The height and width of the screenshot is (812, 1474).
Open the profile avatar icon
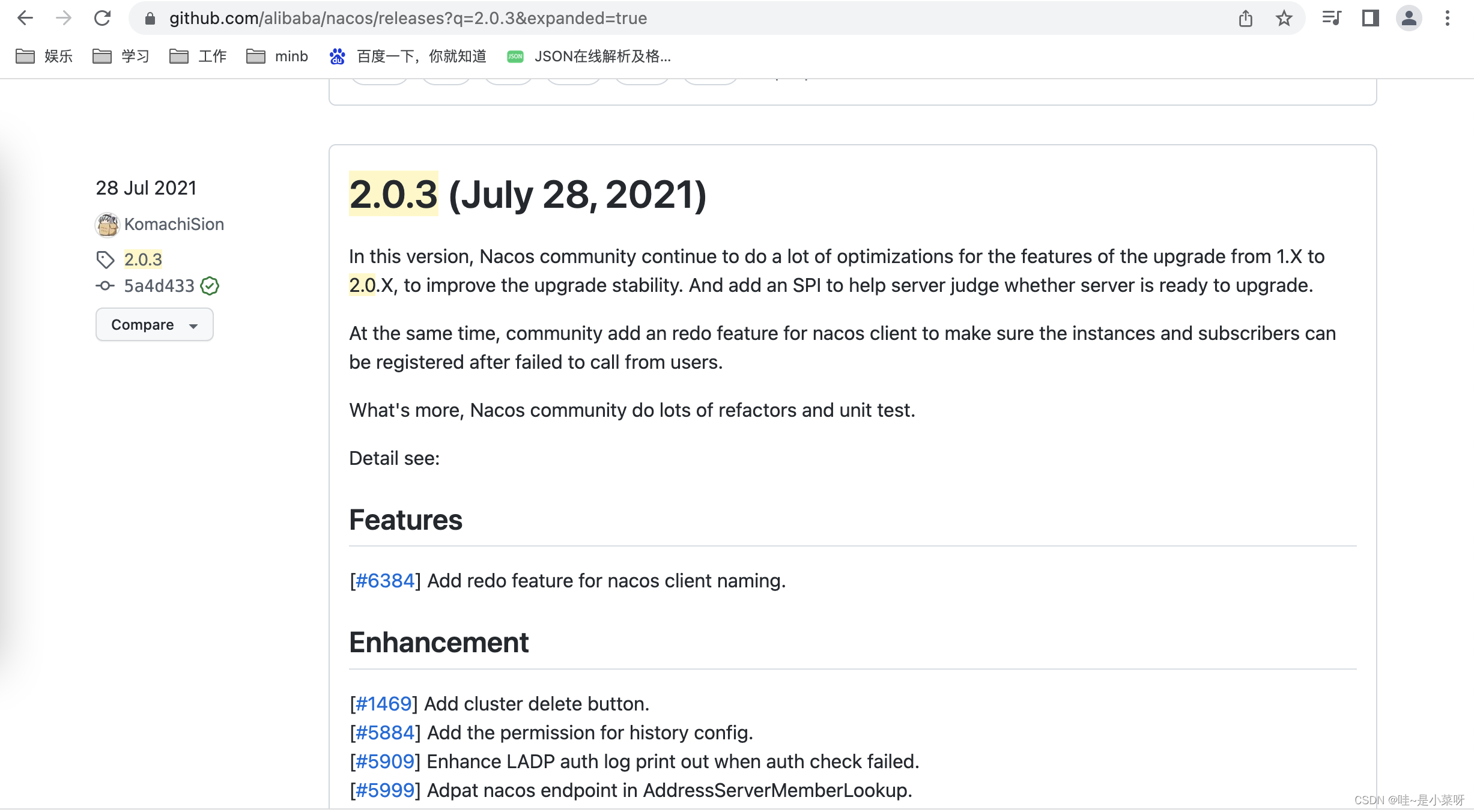point(1409,19)
